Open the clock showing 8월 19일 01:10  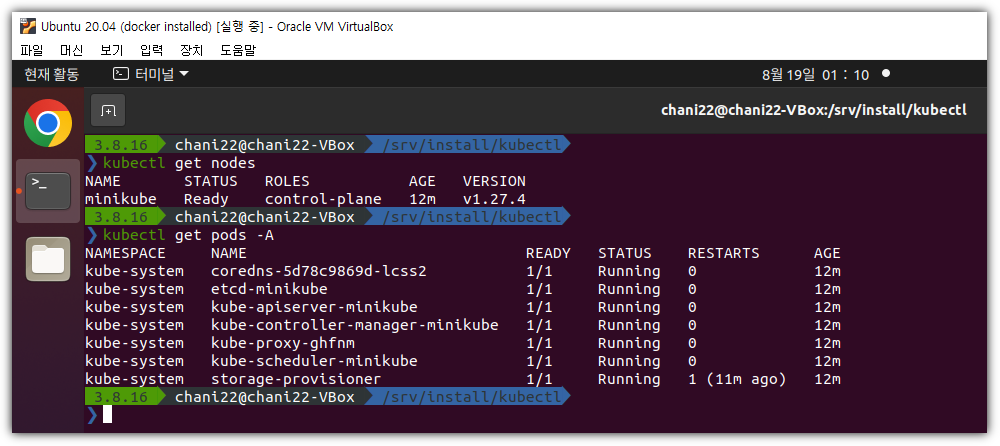(815, 75)
